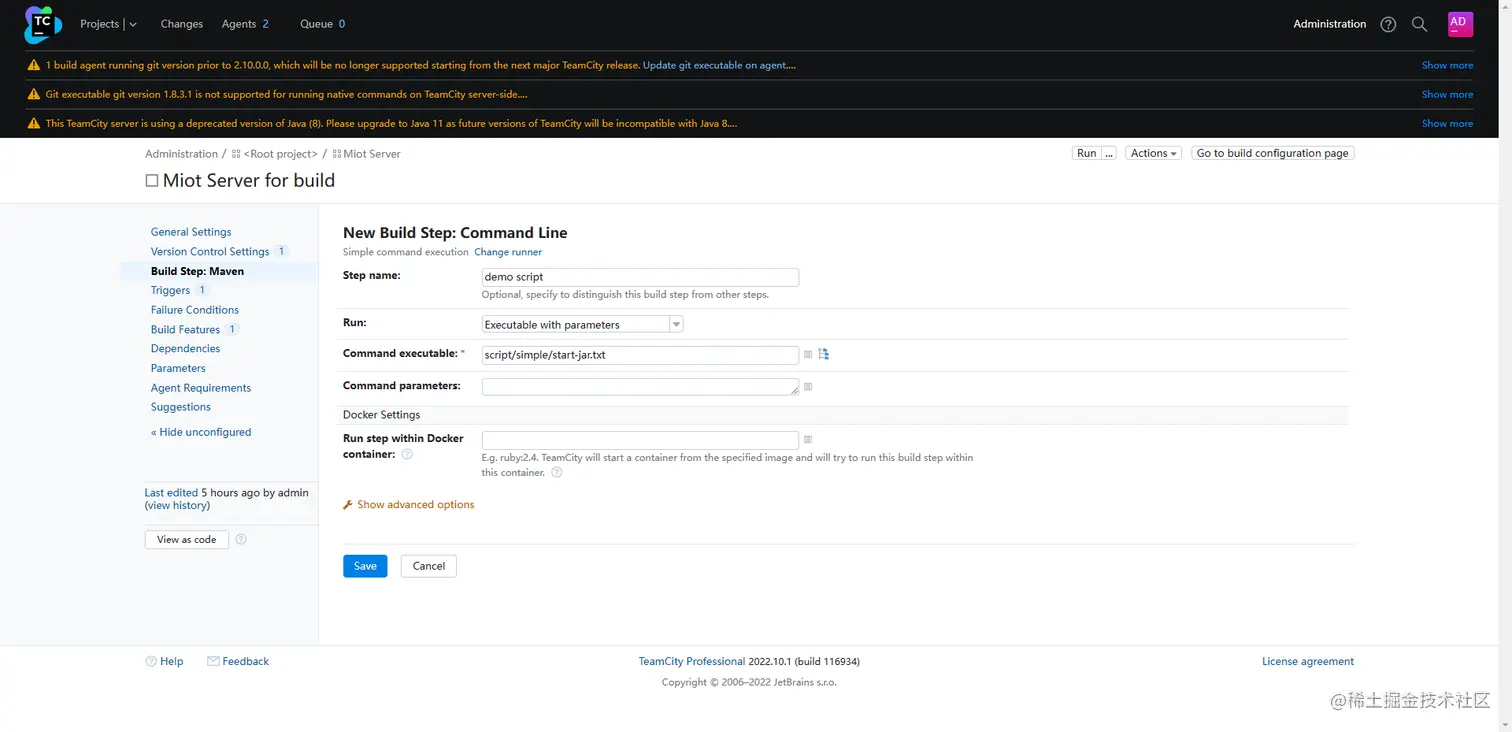Click Go to build configuration page
This screenshot has height=732, width=1512.
coord(1272,153)
